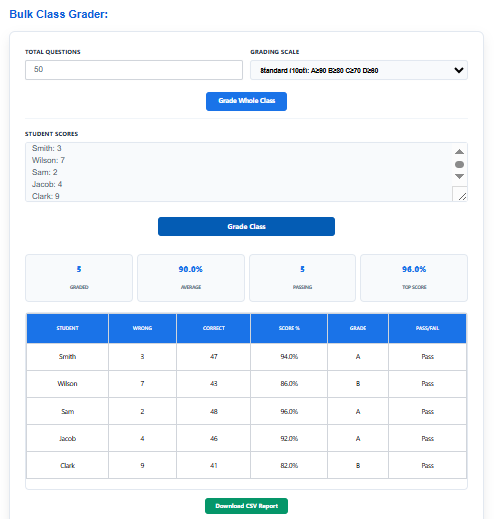Click the "Wilson: 7" line in the textarea

(x=48, y=160)
